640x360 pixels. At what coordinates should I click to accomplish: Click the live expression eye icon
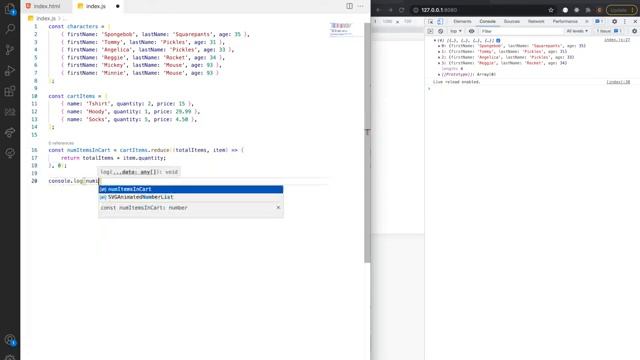tap(471, 31)
